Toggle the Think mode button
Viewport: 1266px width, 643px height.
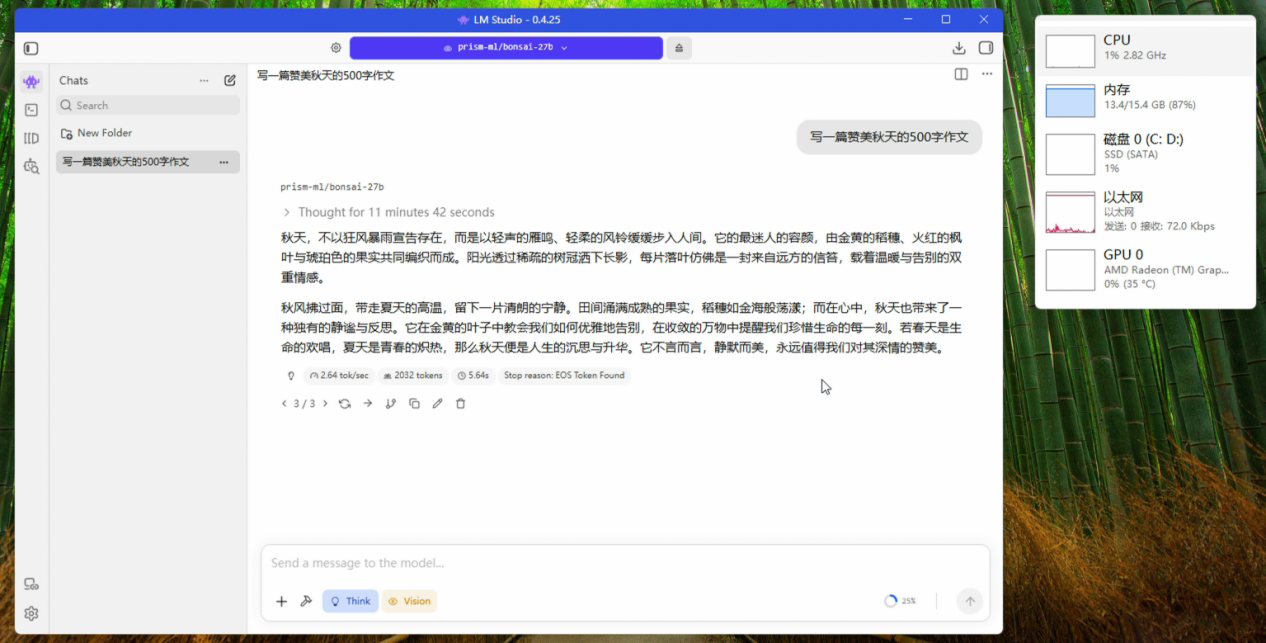coord(350,601)
